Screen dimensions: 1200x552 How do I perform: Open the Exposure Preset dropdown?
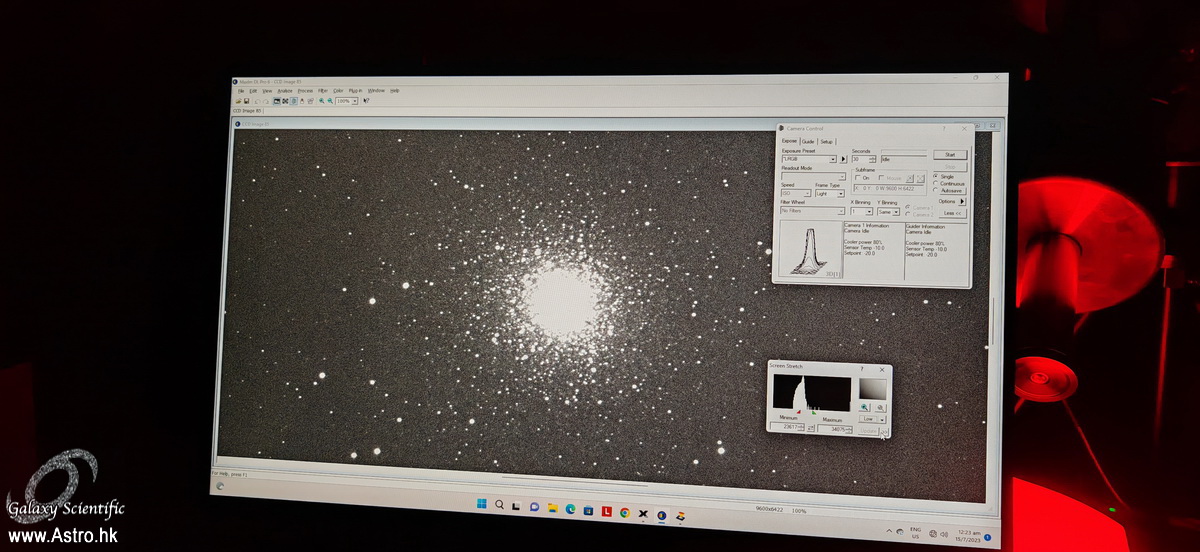832,159
